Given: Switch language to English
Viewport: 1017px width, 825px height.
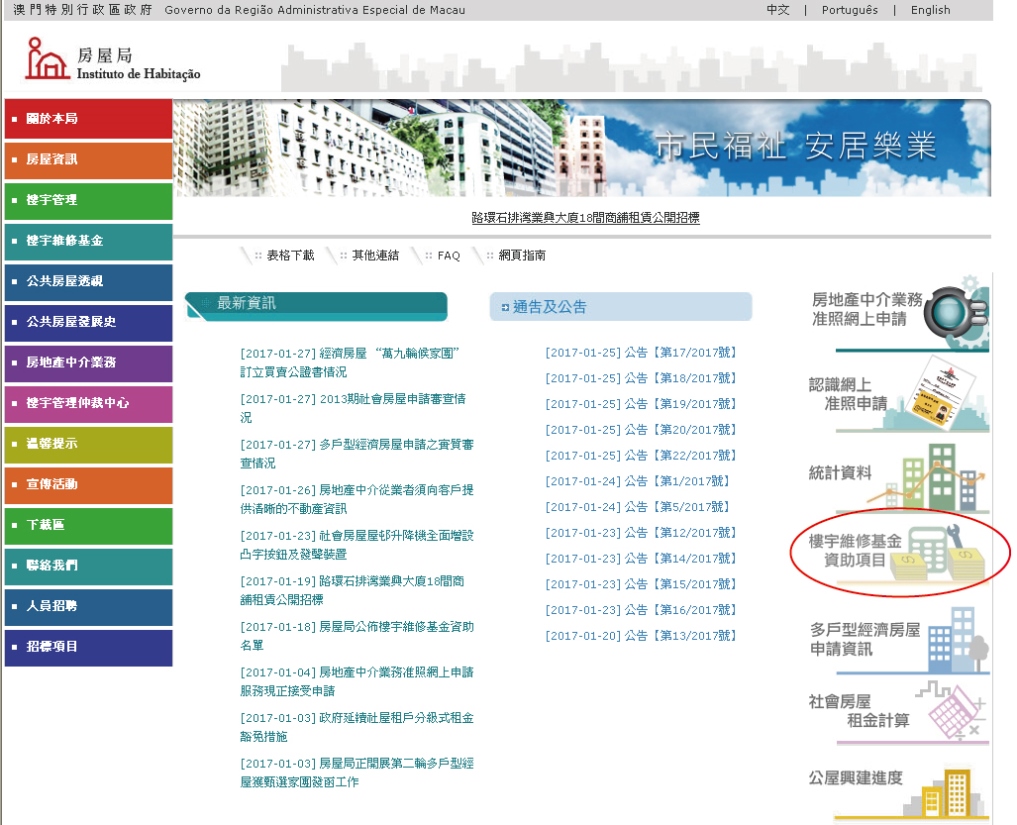Looking at the screenshot, I should [930, 10].
